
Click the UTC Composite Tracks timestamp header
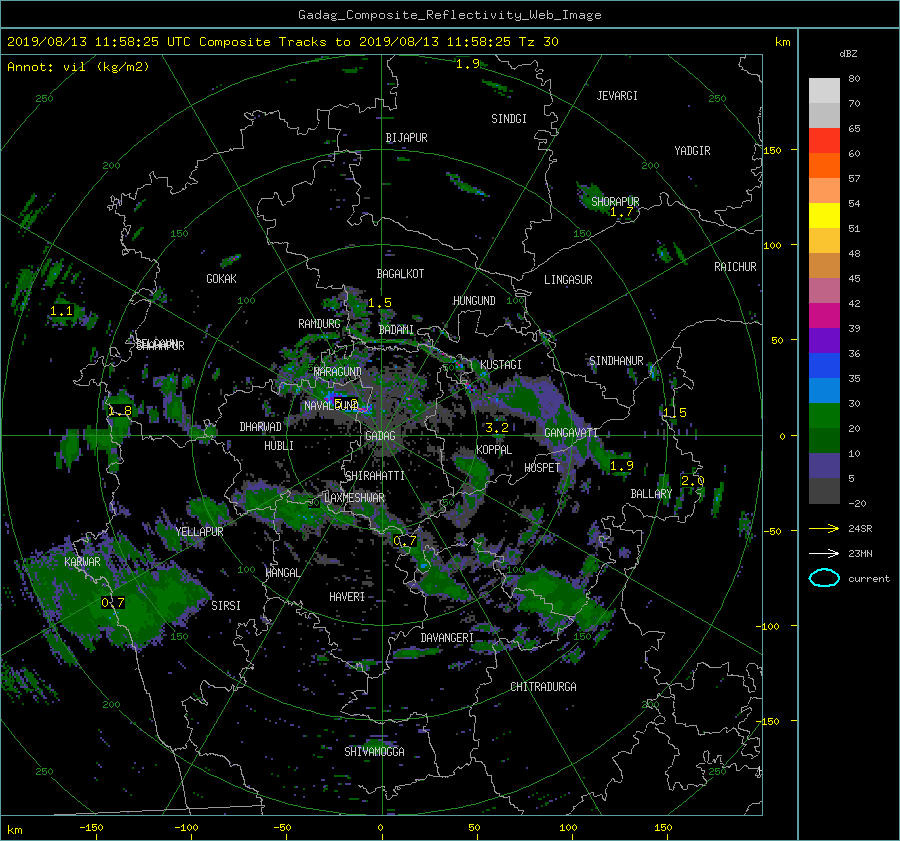click(x=282, y=42)
